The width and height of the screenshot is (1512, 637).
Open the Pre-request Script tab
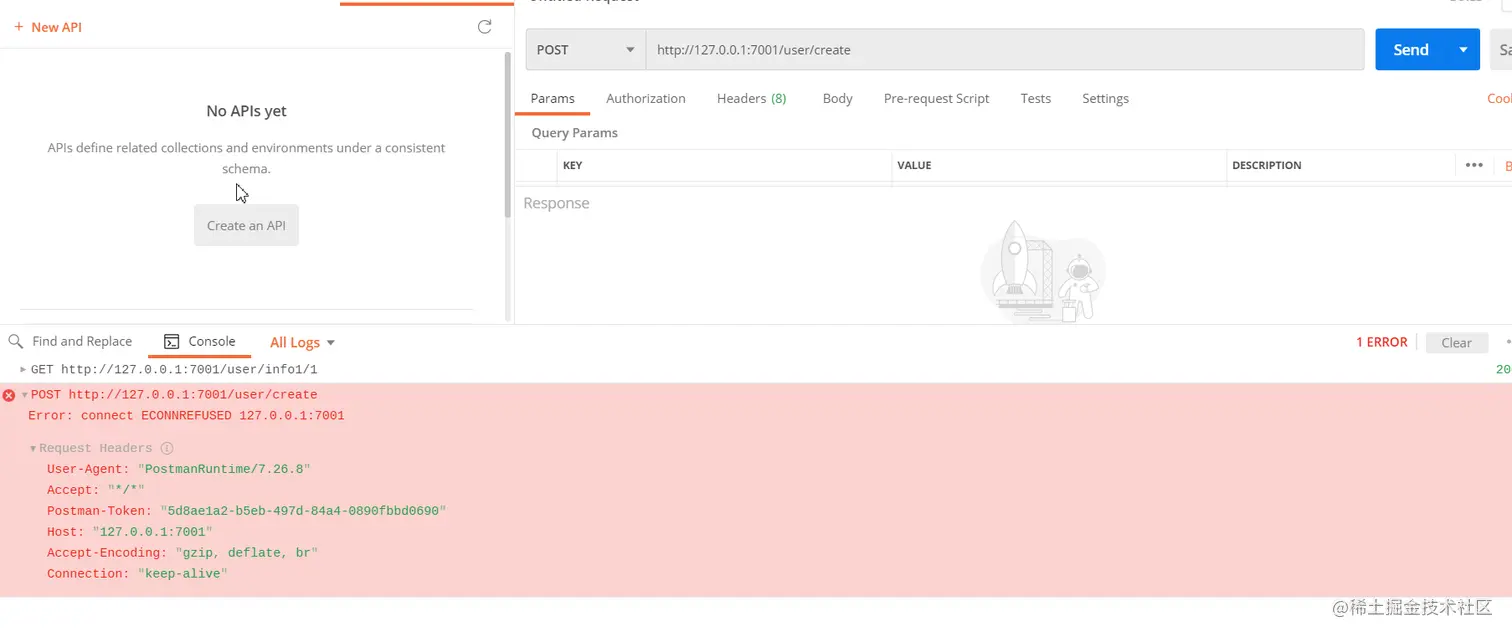coord(937,98)
